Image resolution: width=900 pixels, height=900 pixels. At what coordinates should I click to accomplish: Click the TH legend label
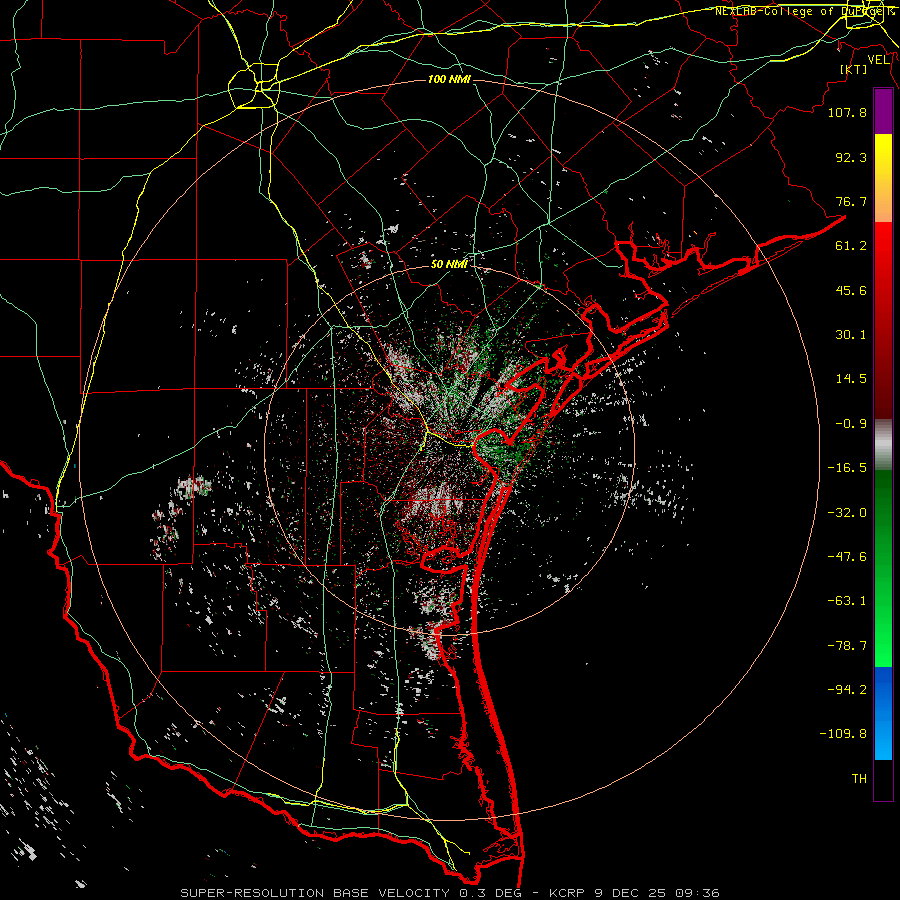pos(859,778)
